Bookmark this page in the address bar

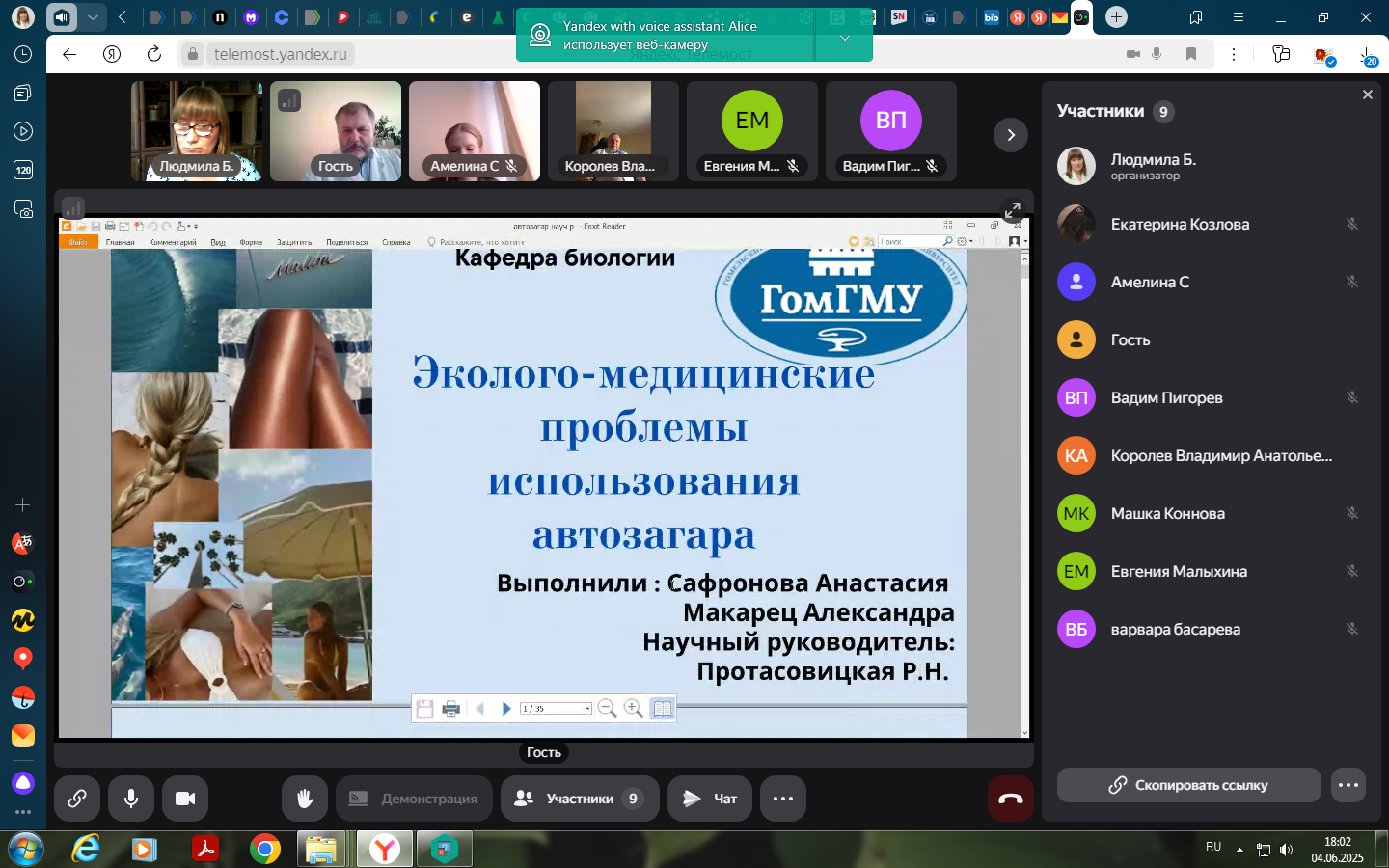pos(1191,54)
